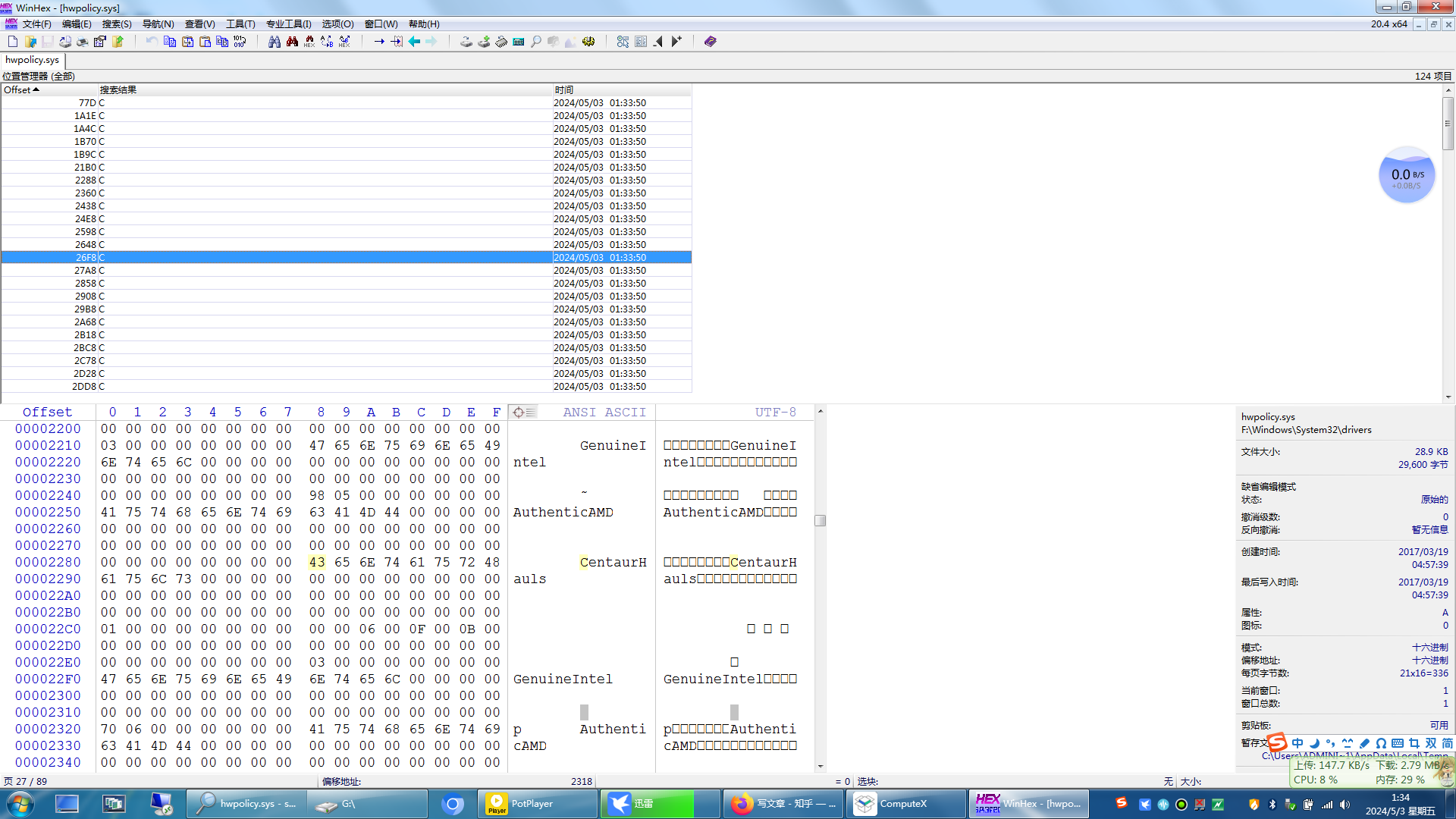The width and height of the screenshot is (1456, 819).
Task: Select search result at offset 2858
Action: coord(86,284)
